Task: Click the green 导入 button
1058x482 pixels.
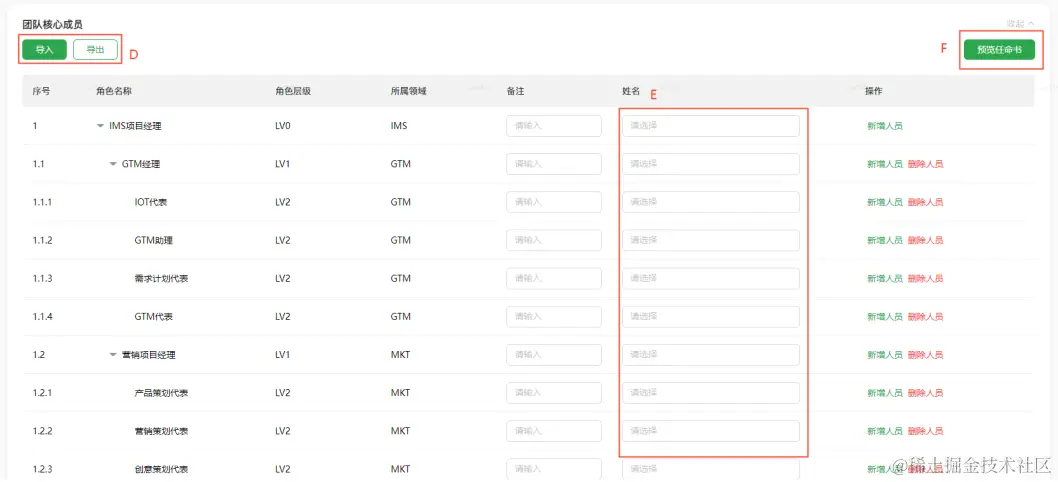Action: click(x=44, y=49)
